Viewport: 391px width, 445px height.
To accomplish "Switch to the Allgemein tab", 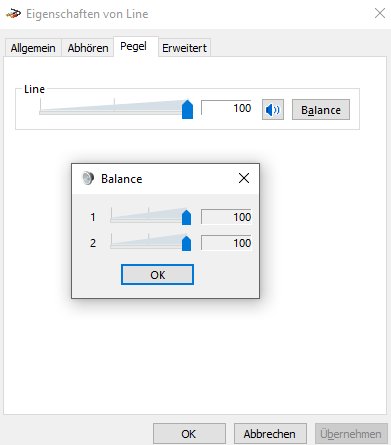I will pyautogui.click(x=33, y=48).
